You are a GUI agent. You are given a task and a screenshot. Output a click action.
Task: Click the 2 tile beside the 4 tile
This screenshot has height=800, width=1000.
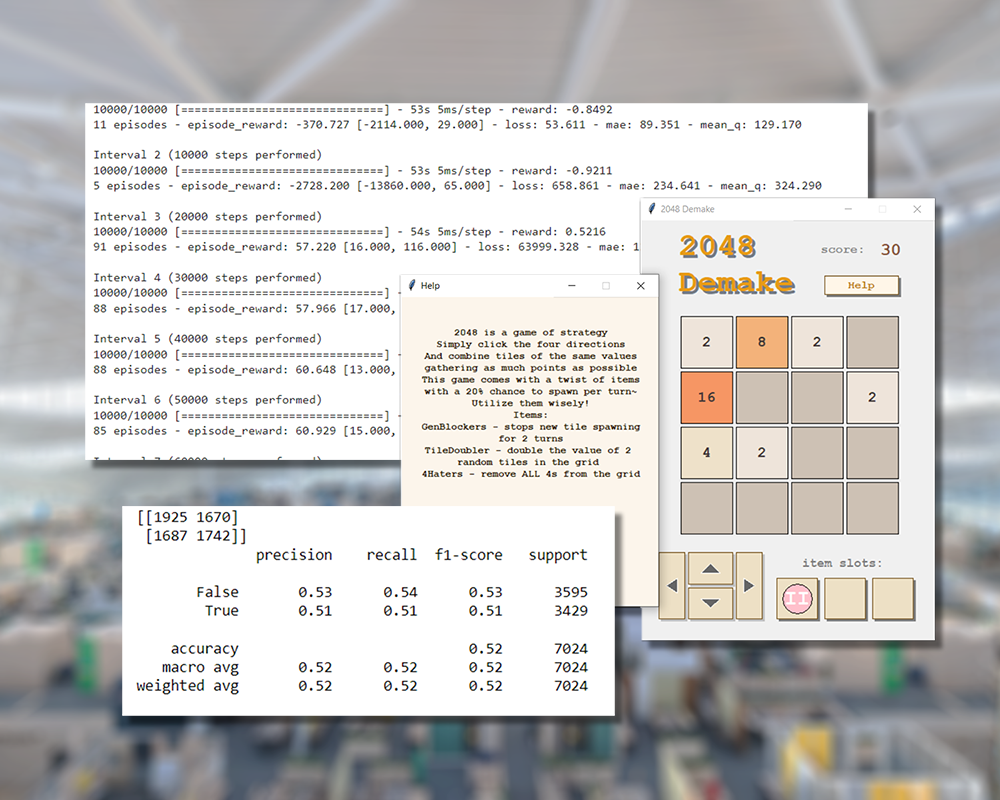click(x=762, y=452)
